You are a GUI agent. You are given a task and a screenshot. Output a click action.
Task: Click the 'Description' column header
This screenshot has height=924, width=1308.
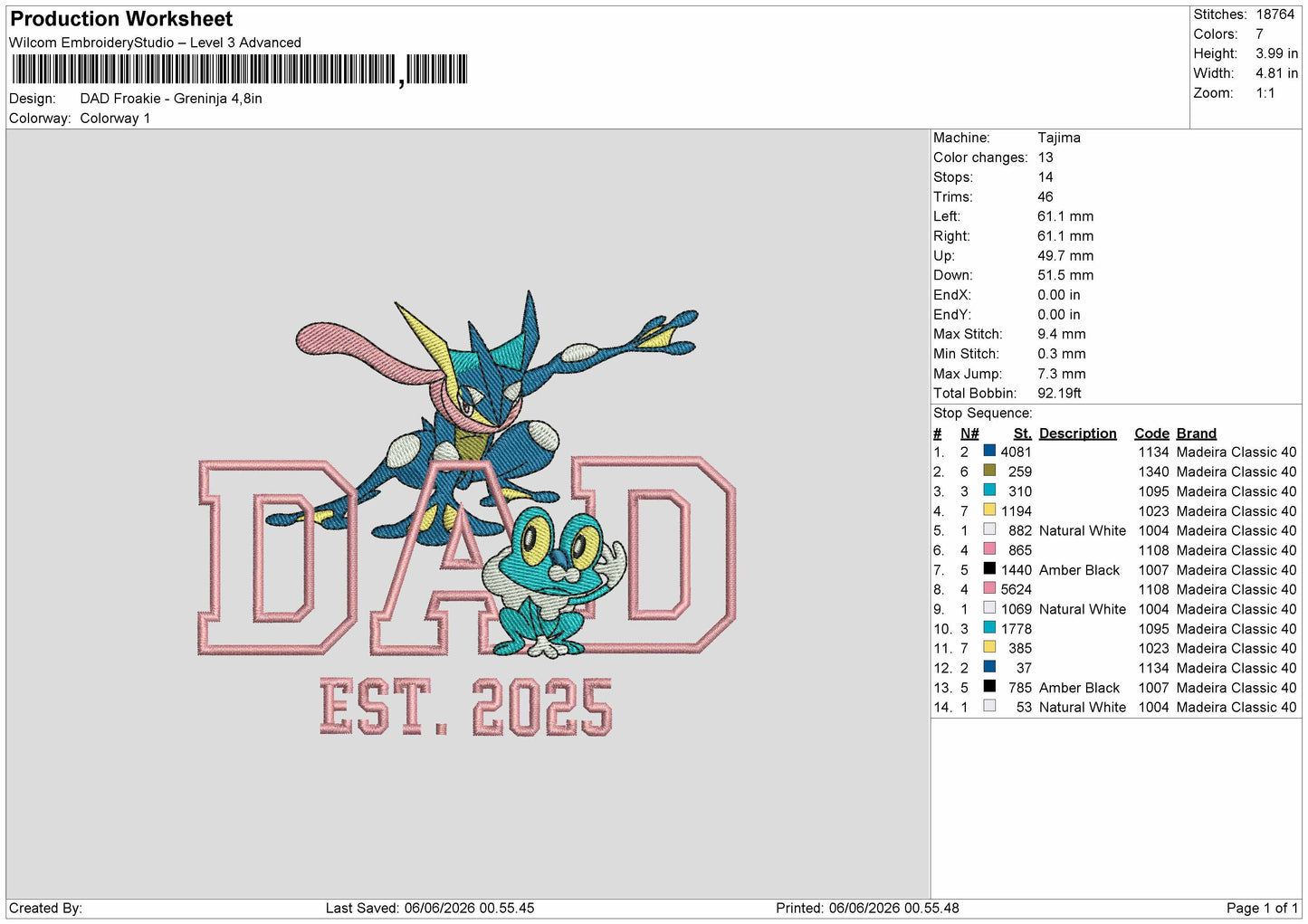[1077, 433]
